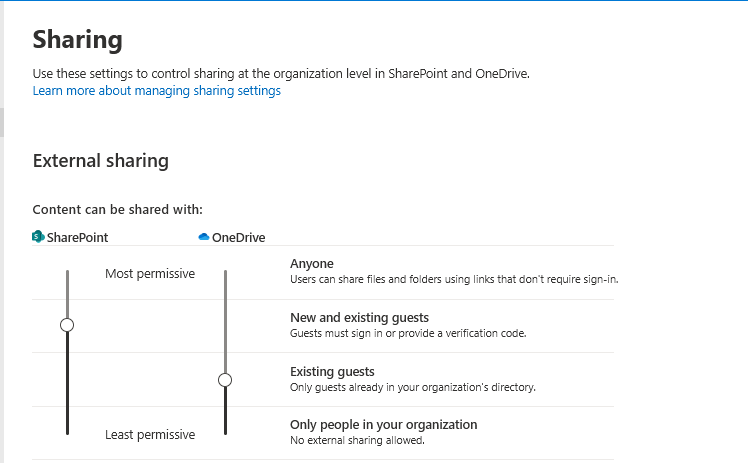Open Learn more about managing sharing settings

[x=156, y=91]
